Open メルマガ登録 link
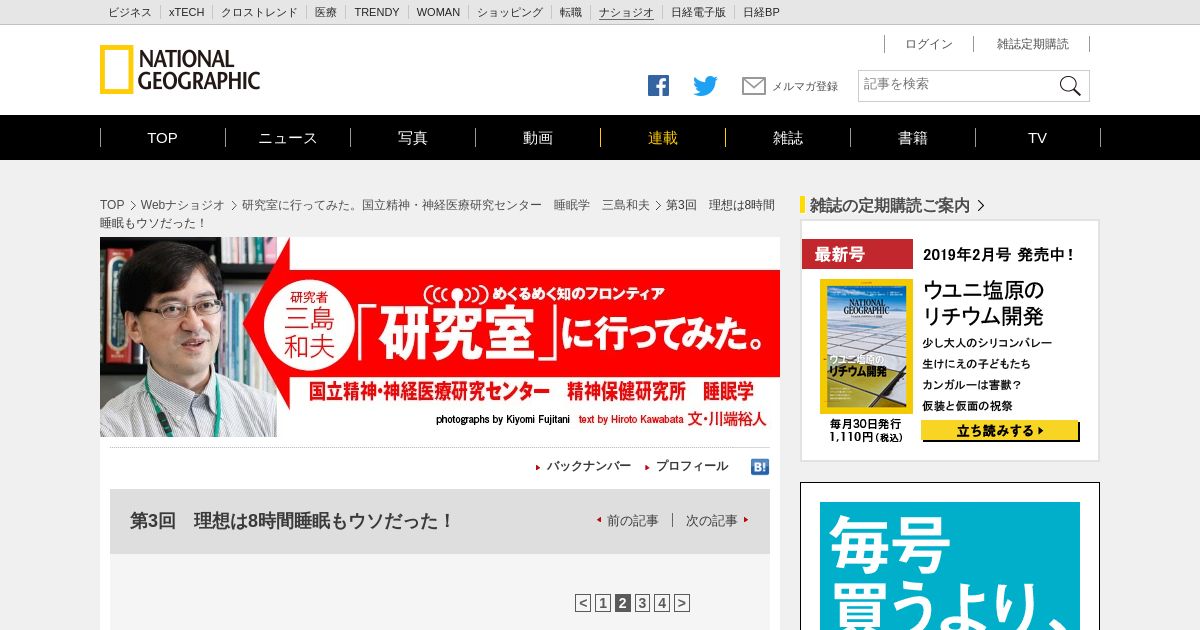This screenshot has height=630, width=1200. [x=805, y=87]
